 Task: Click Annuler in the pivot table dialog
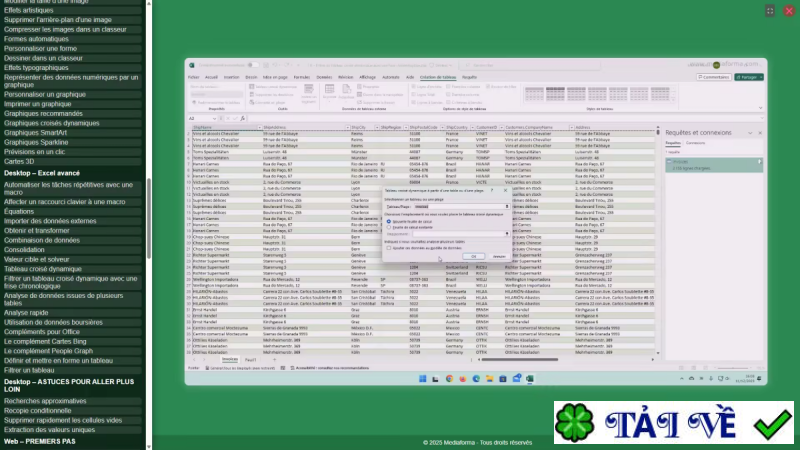pyautogui.click(x=499, y=256)
